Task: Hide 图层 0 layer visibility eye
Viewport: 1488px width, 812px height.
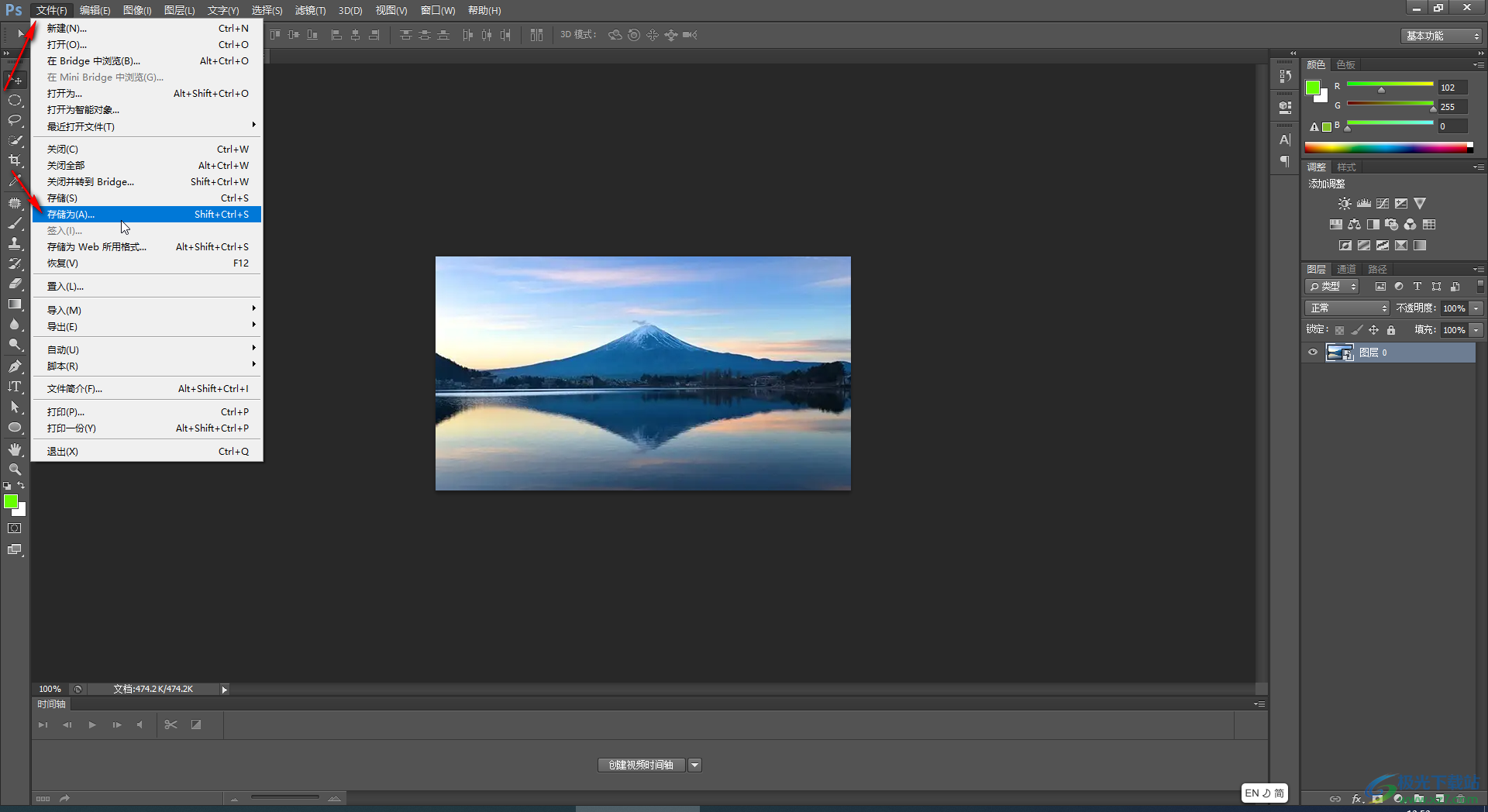Action: [x=1313, y=353]
